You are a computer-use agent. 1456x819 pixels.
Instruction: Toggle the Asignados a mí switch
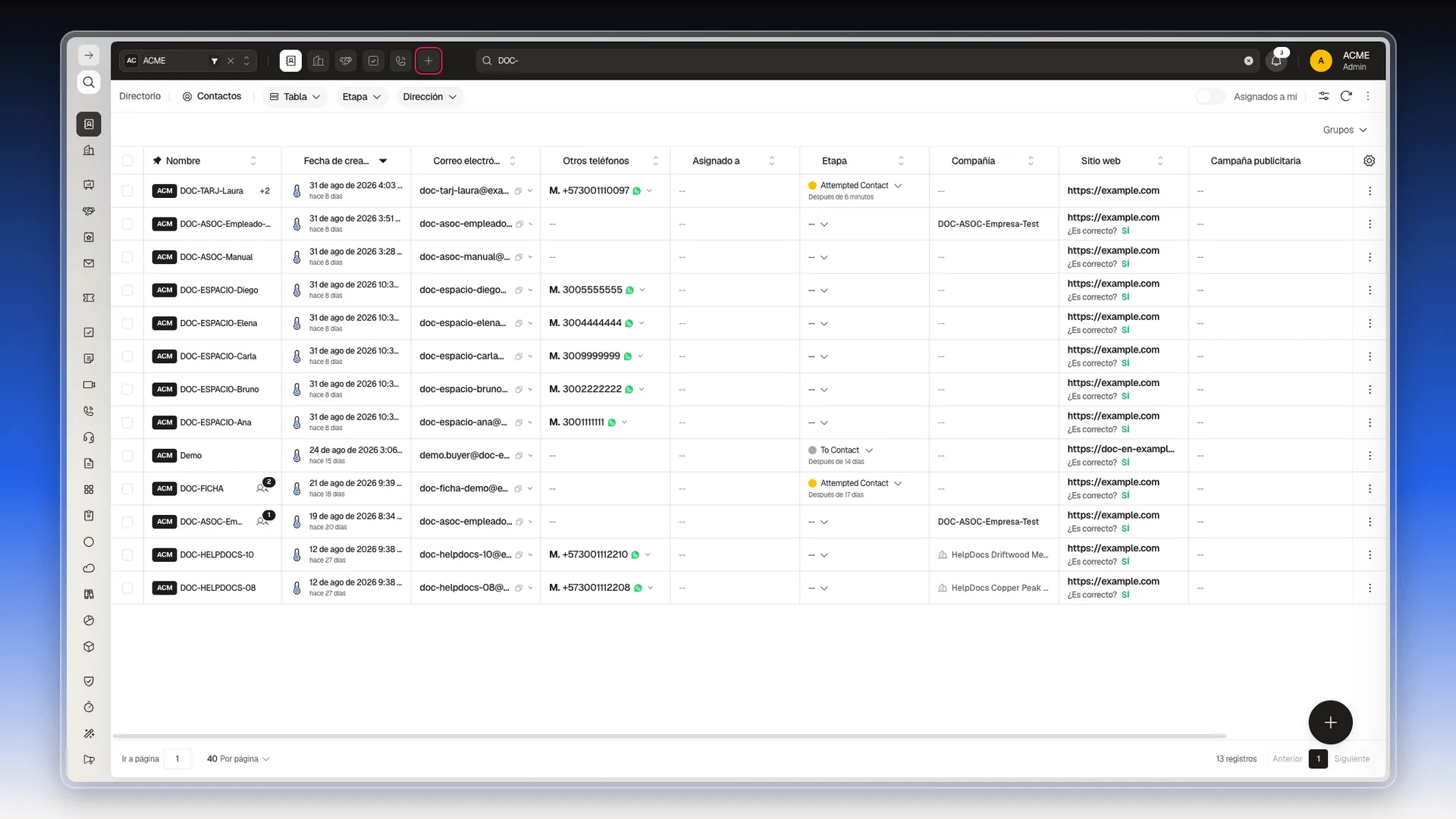[x=1210, y=97]
